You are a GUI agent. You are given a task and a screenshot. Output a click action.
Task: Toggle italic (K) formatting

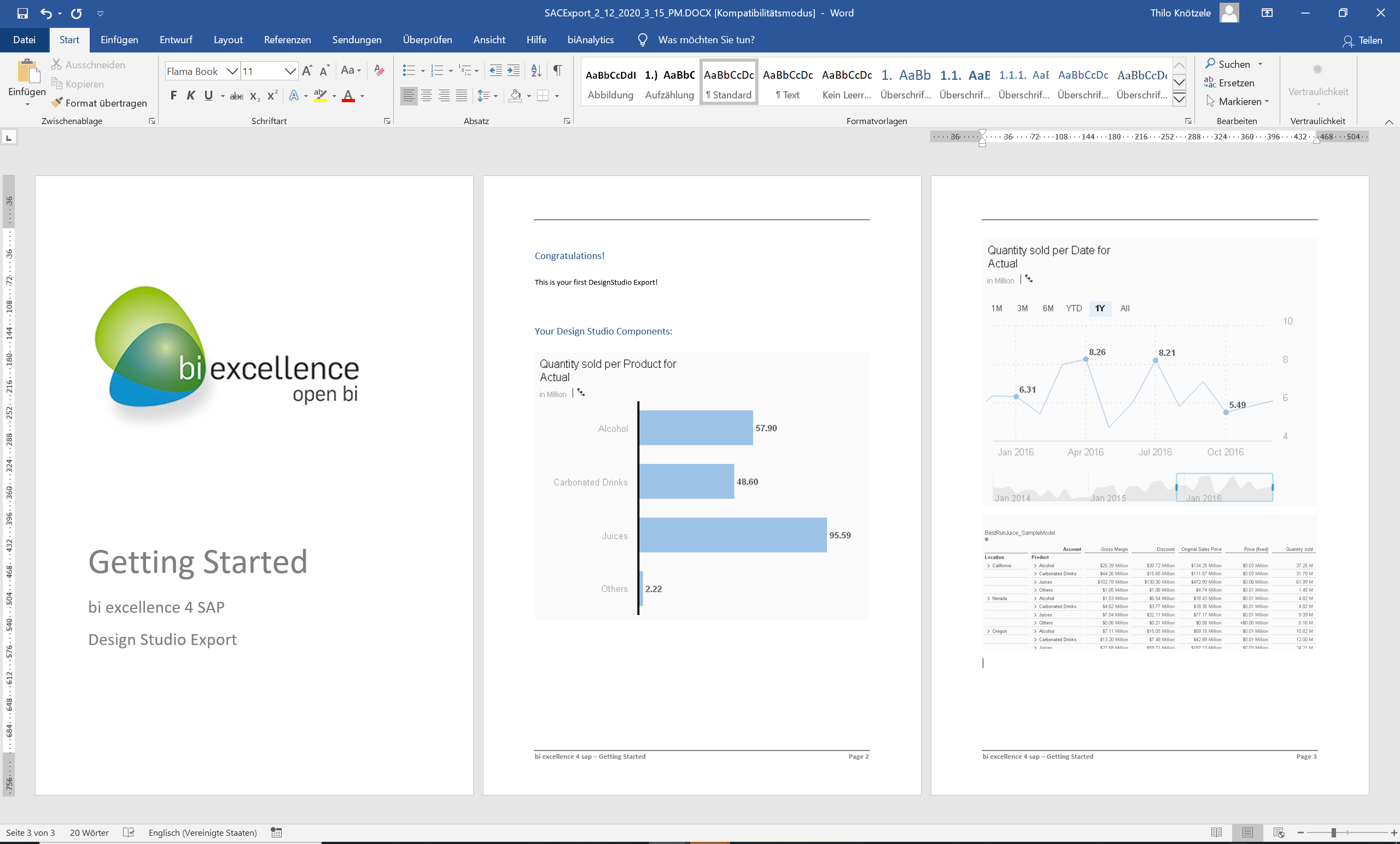click(191, 96)
